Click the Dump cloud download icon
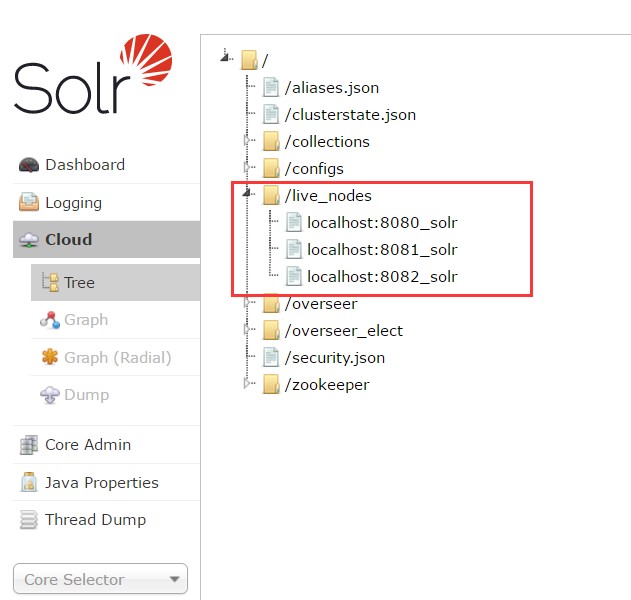This screenshot has width=631, height=600. click(x=50, y=395)
